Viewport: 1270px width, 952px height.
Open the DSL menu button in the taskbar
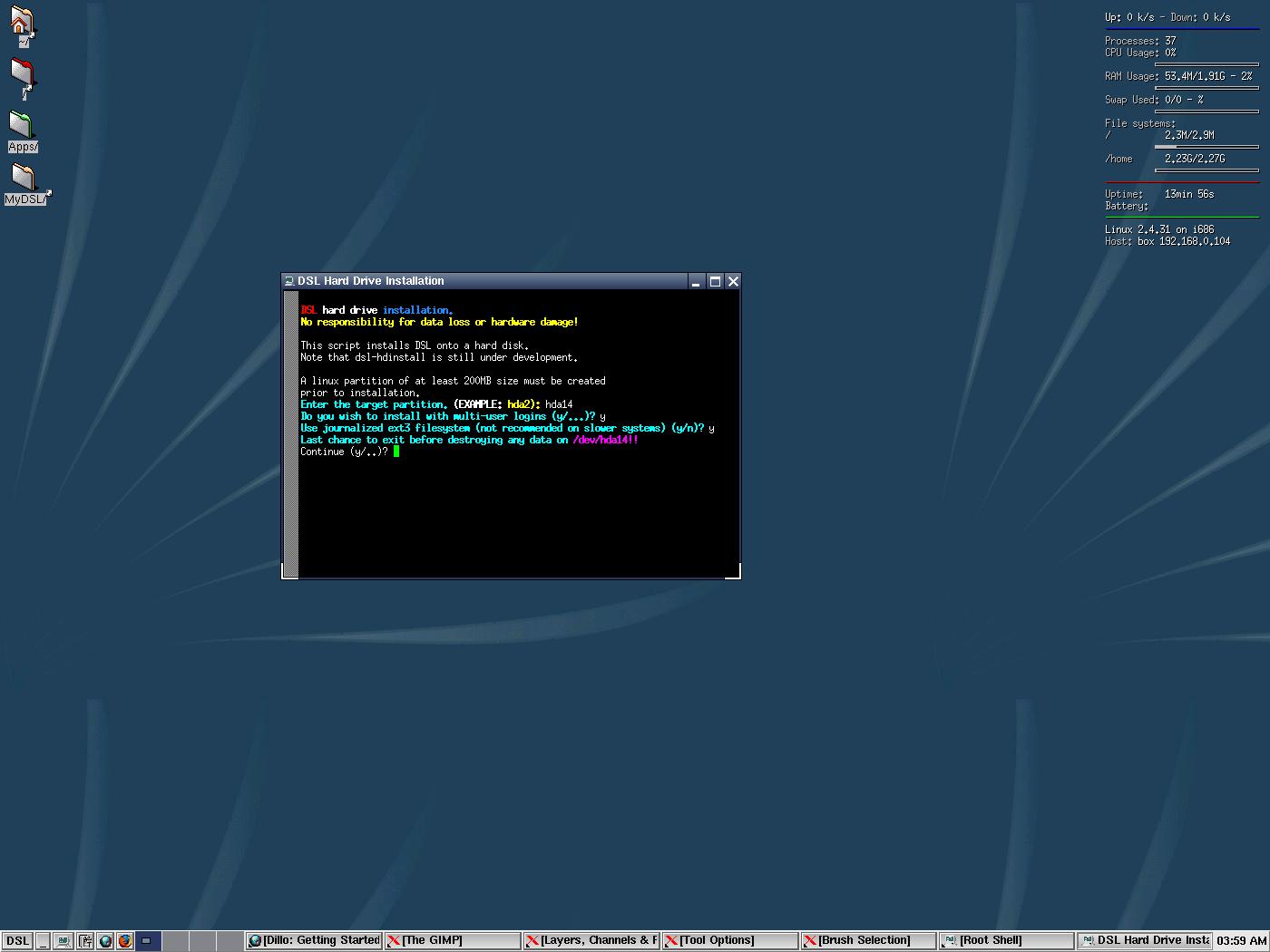tap(17, 941)
